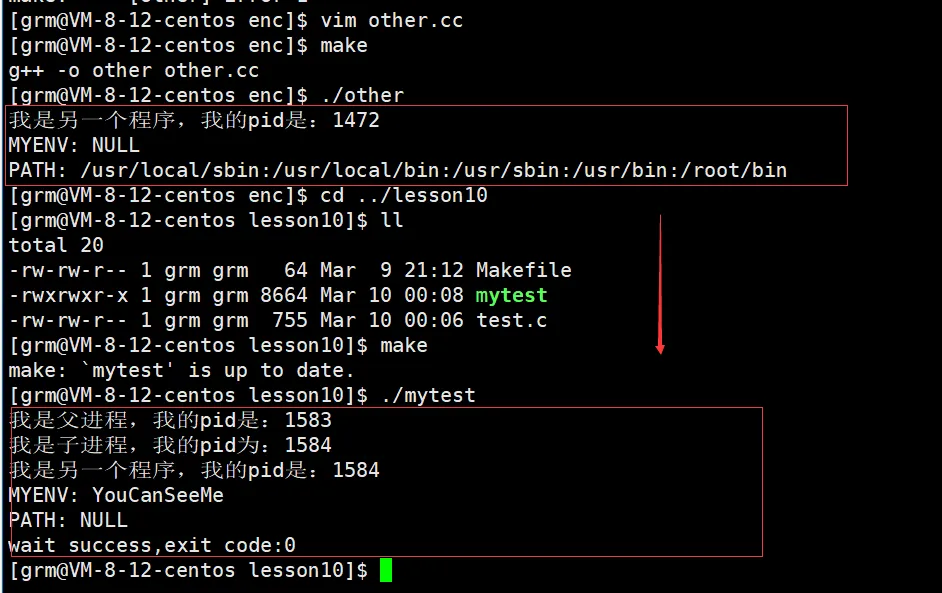
Task: Click the 'vim other.cc' command text
Action: [x=392, y=20]
